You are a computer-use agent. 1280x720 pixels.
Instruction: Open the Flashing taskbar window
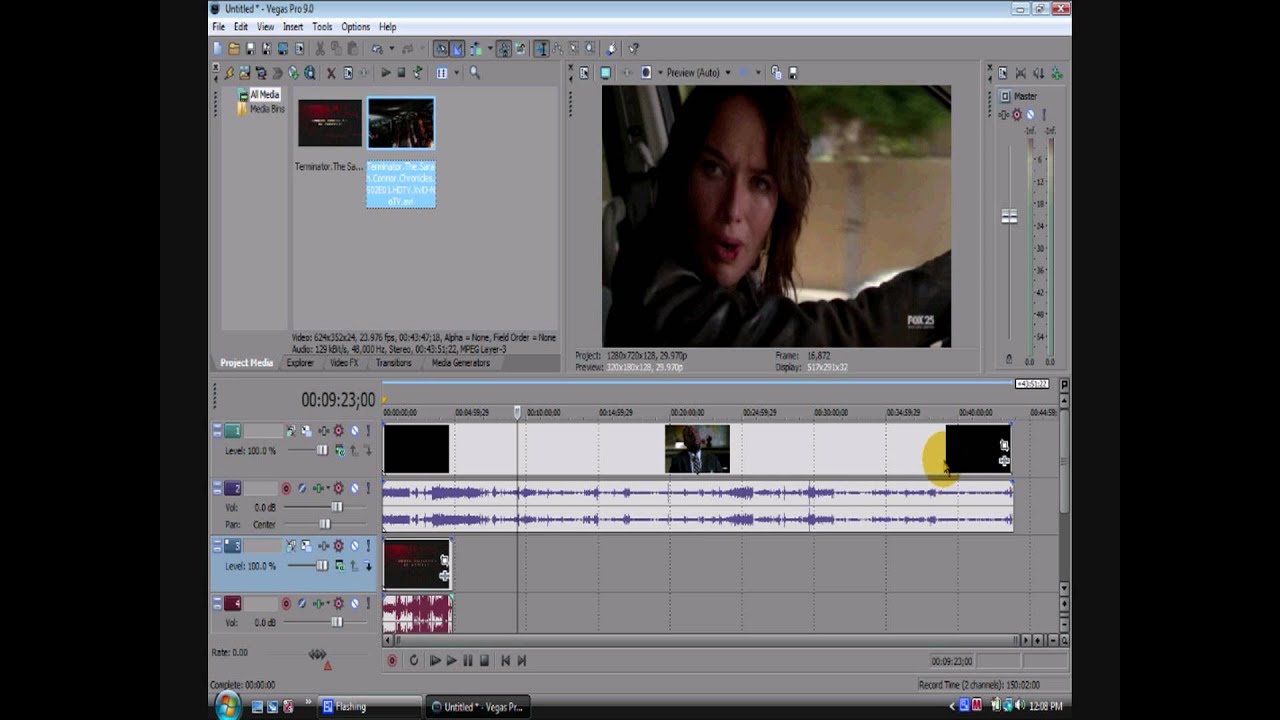tap(370, 706)
